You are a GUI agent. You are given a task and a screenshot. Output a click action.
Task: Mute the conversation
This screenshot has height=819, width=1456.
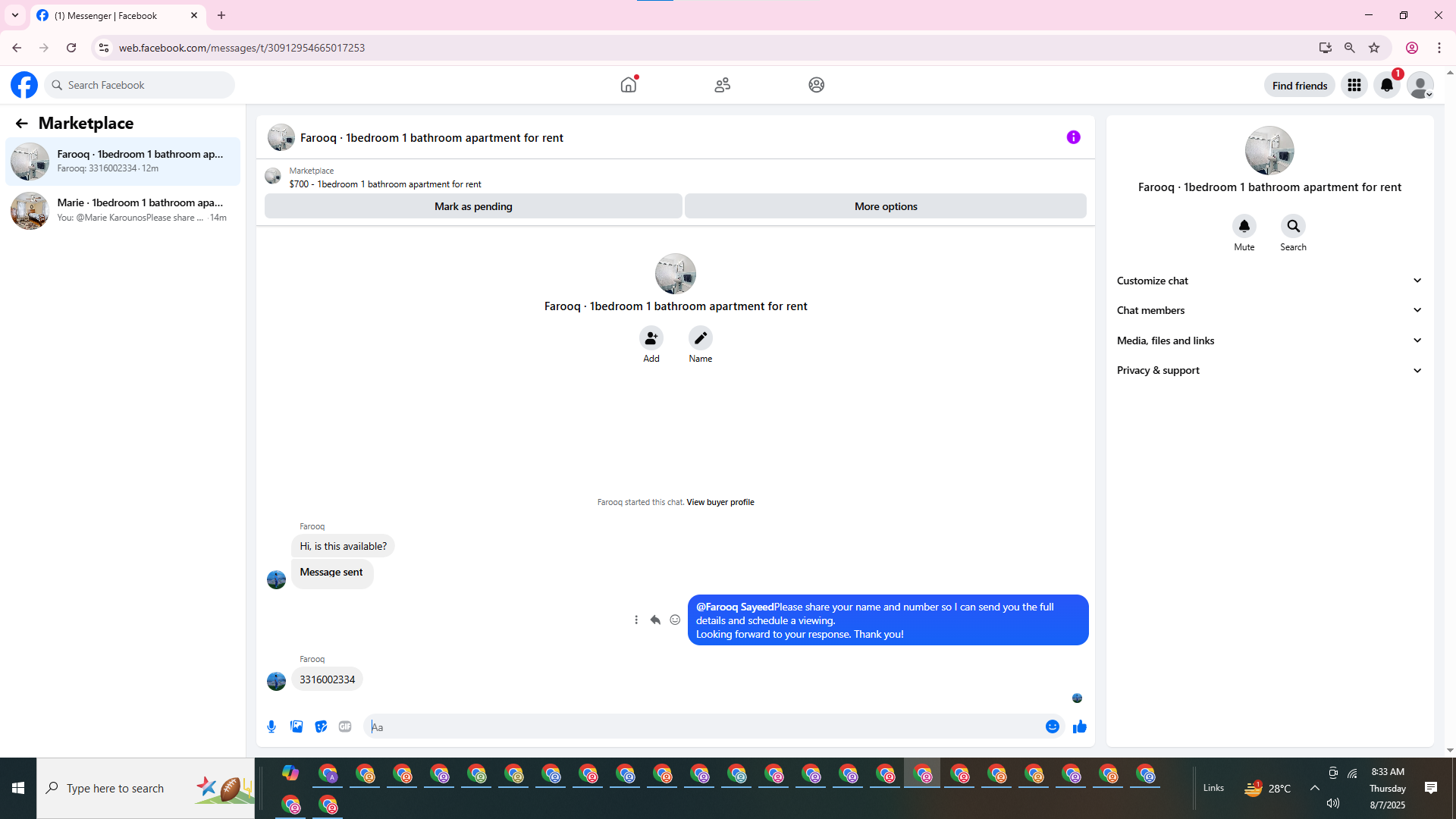(1244, 226)
